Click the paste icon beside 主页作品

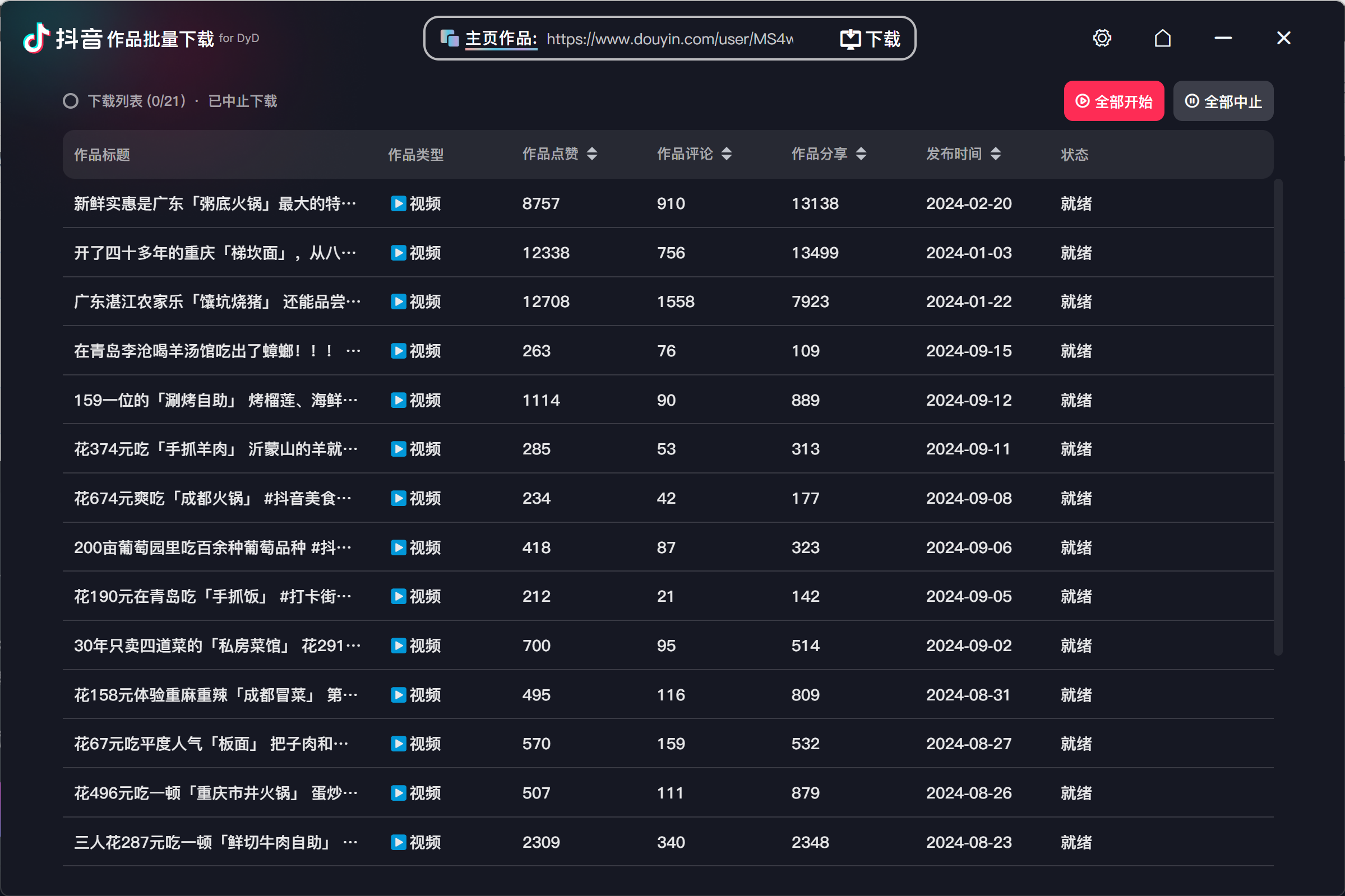click(449, 38)
